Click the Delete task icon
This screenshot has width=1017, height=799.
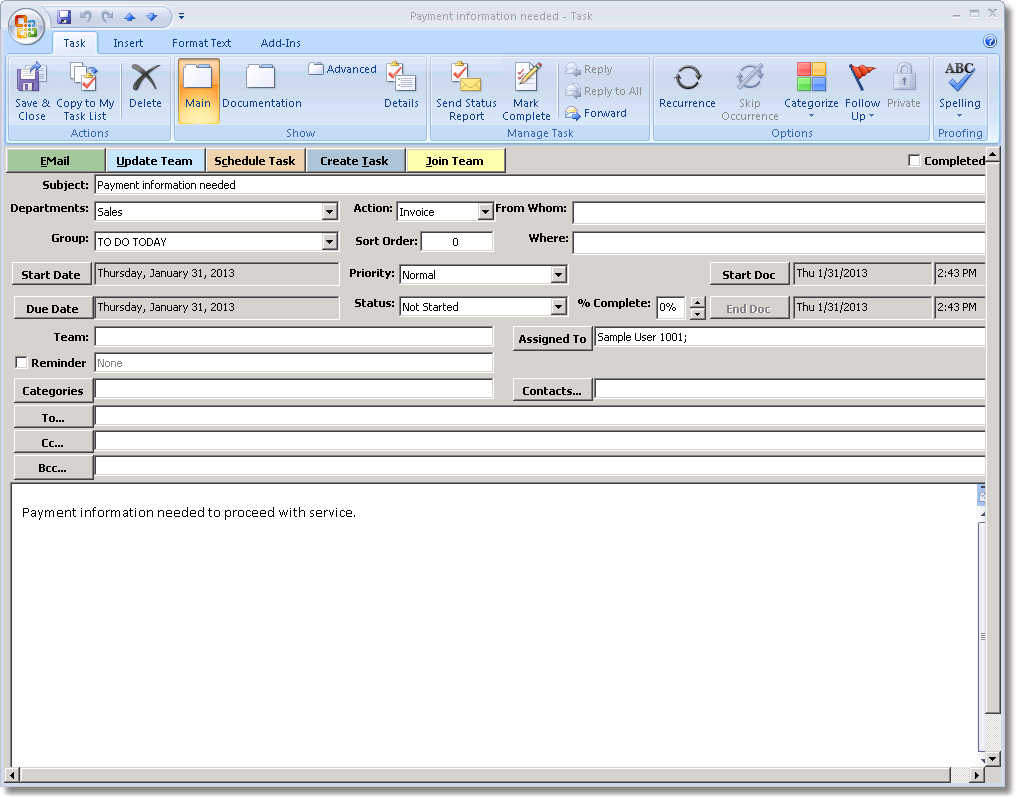pyautogui.click(x=145, y=78)
